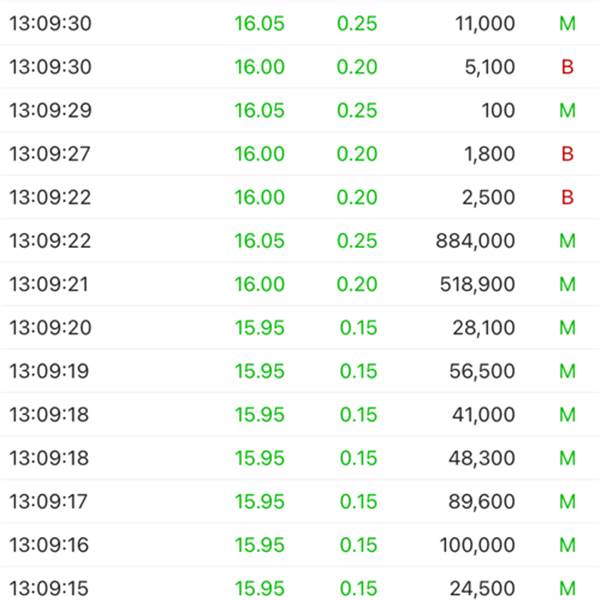Viewport: 600px width, 600px height.
Task: Click the 884,000 volume entry
Action: [x=475, y=241]
